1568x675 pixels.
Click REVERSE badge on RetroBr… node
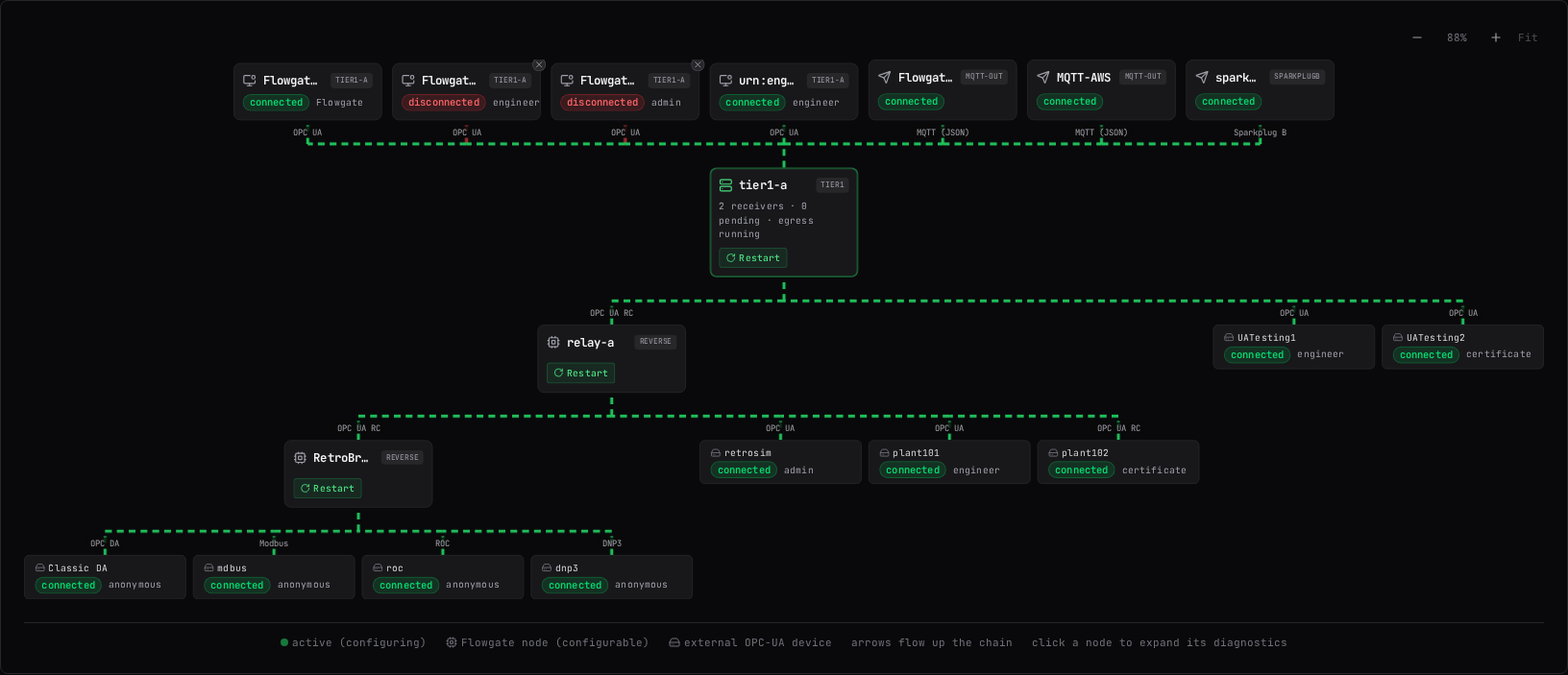[x=402, y=457]
